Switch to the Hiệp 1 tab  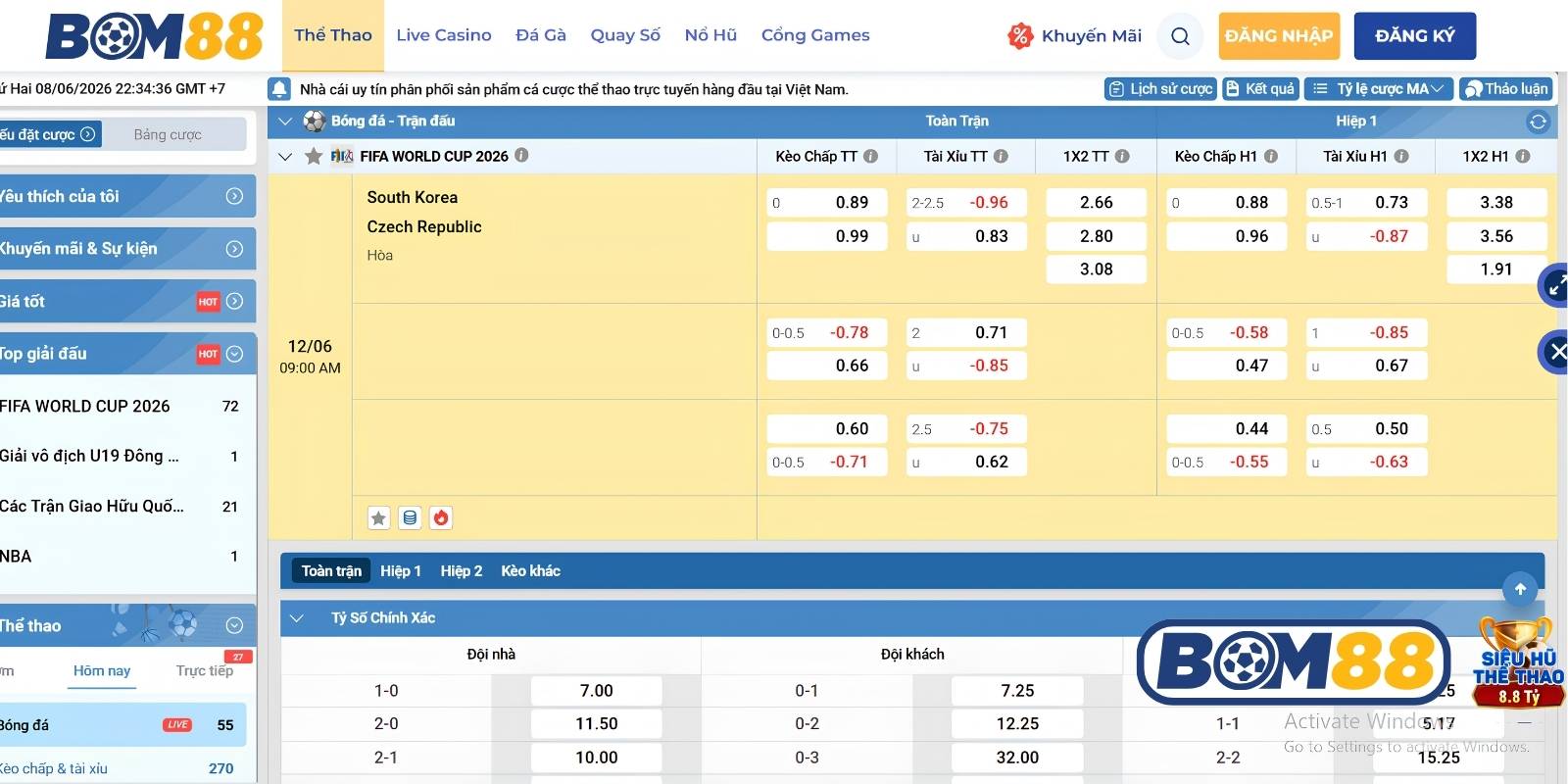click(401, 571)
